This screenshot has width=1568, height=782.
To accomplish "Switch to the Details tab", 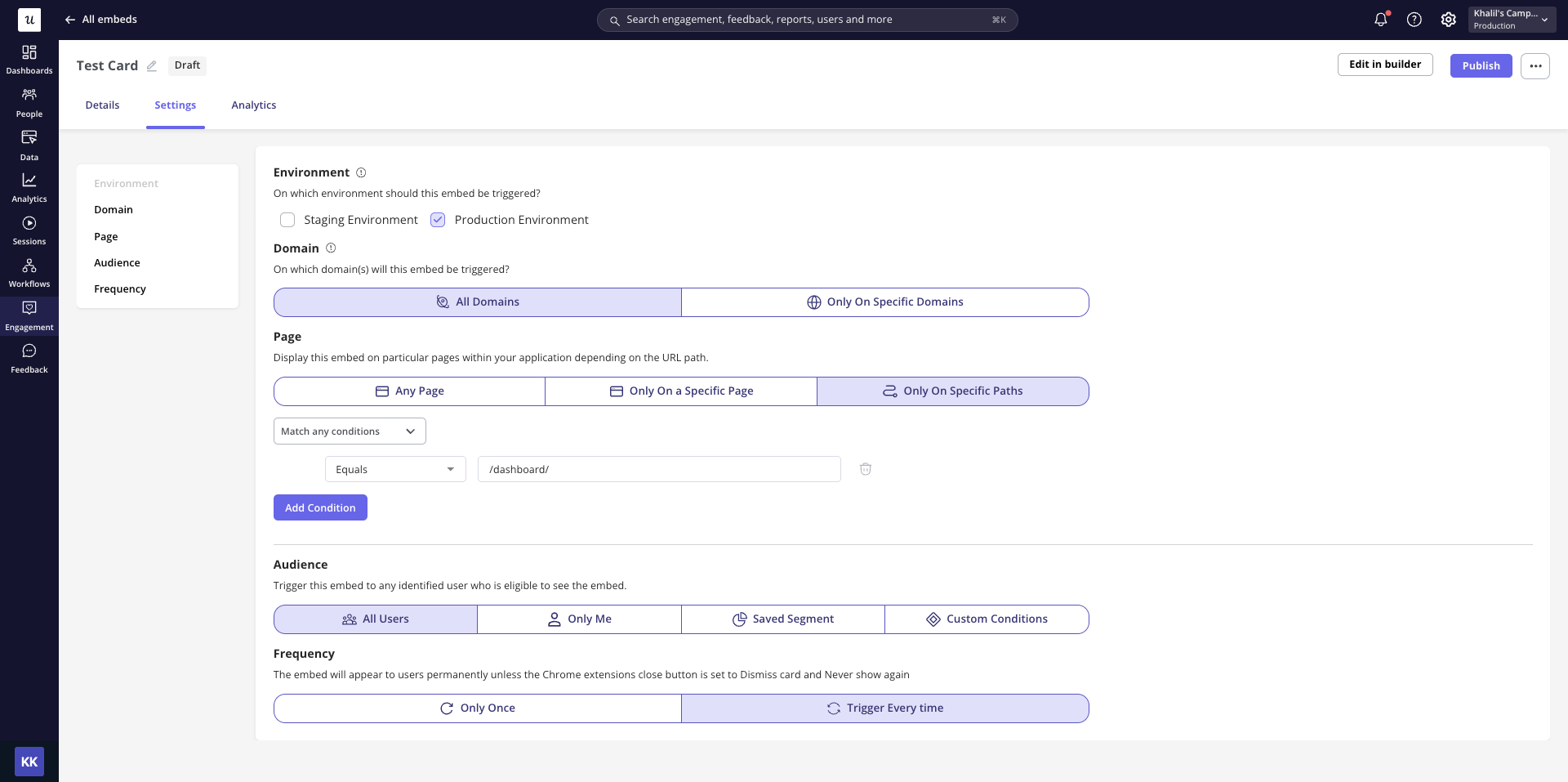I will (102, 105).
